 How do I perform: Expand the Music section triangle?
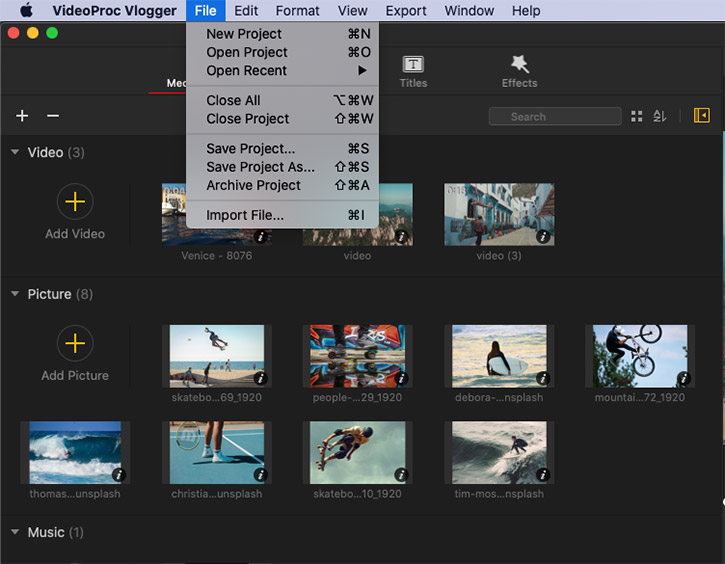15,532
